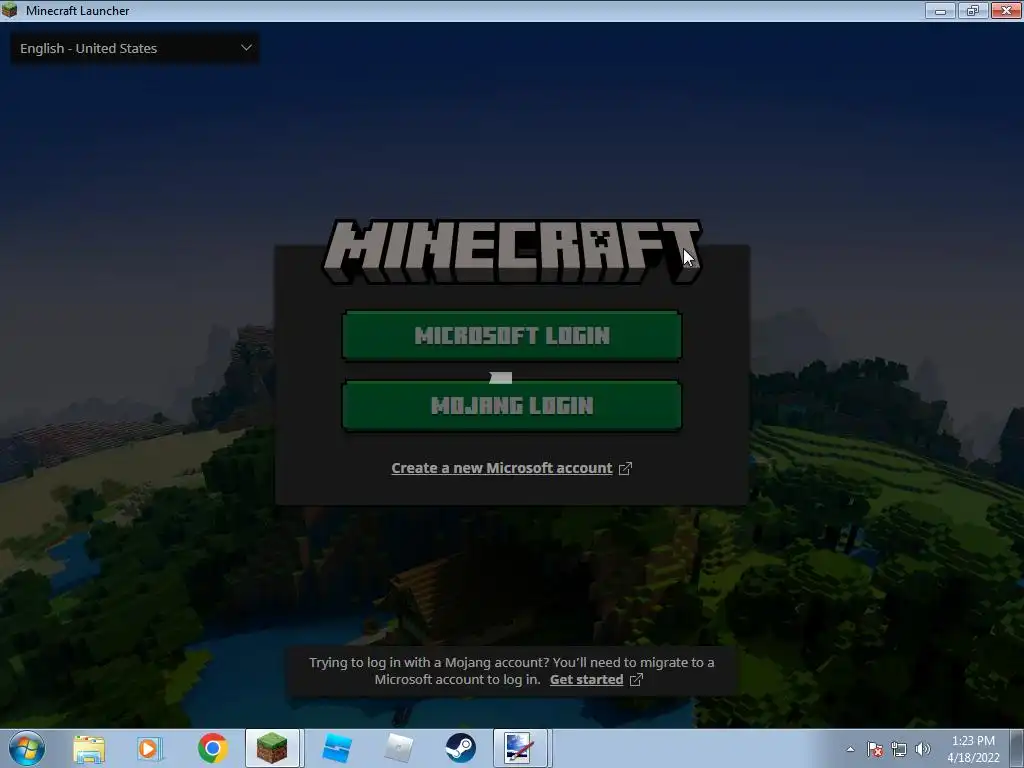
Task: Open Steam from the taskbar
Action: [460, 748]
